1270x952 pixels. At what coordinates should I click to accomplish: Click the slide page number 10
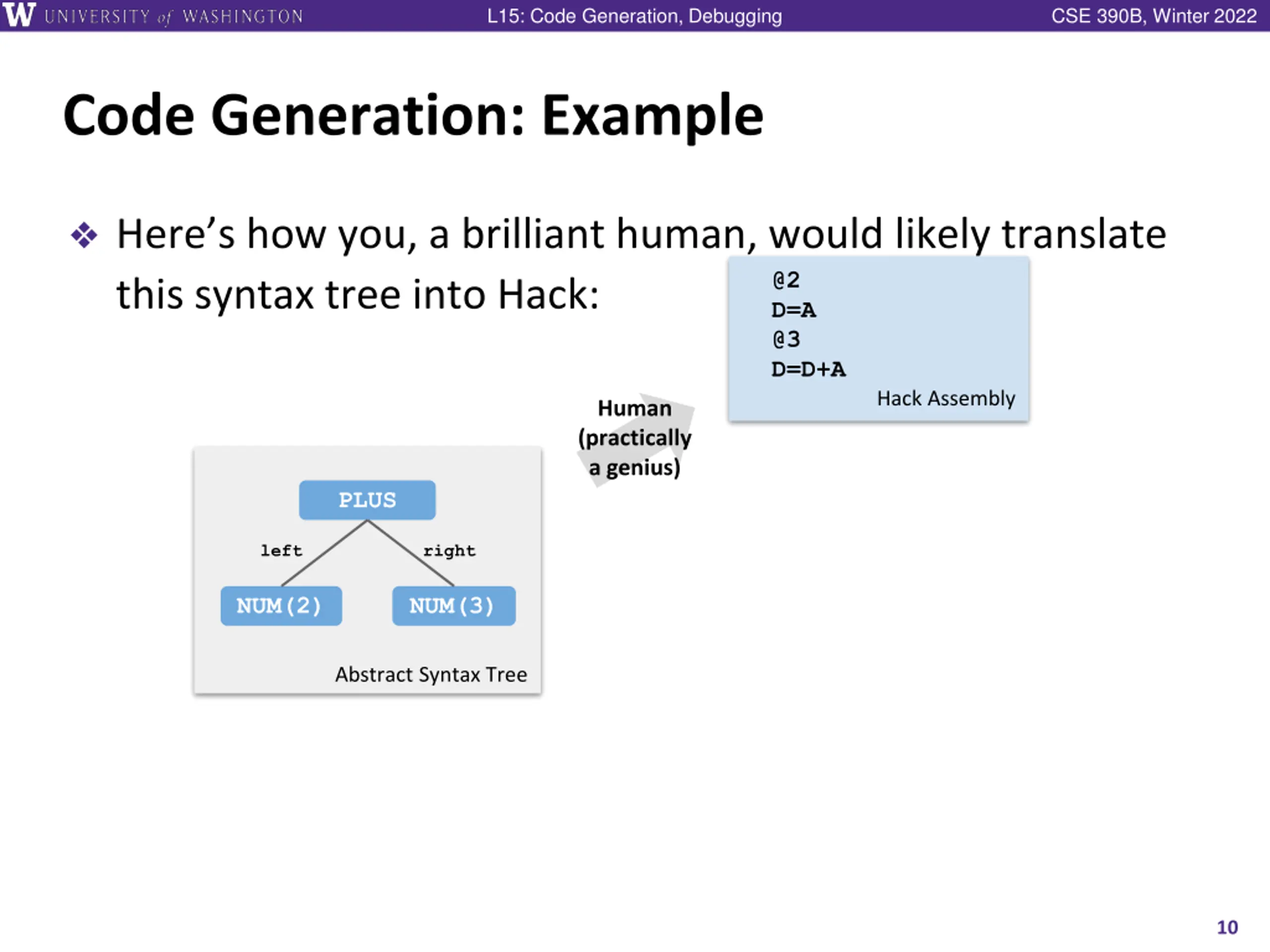1227,928
